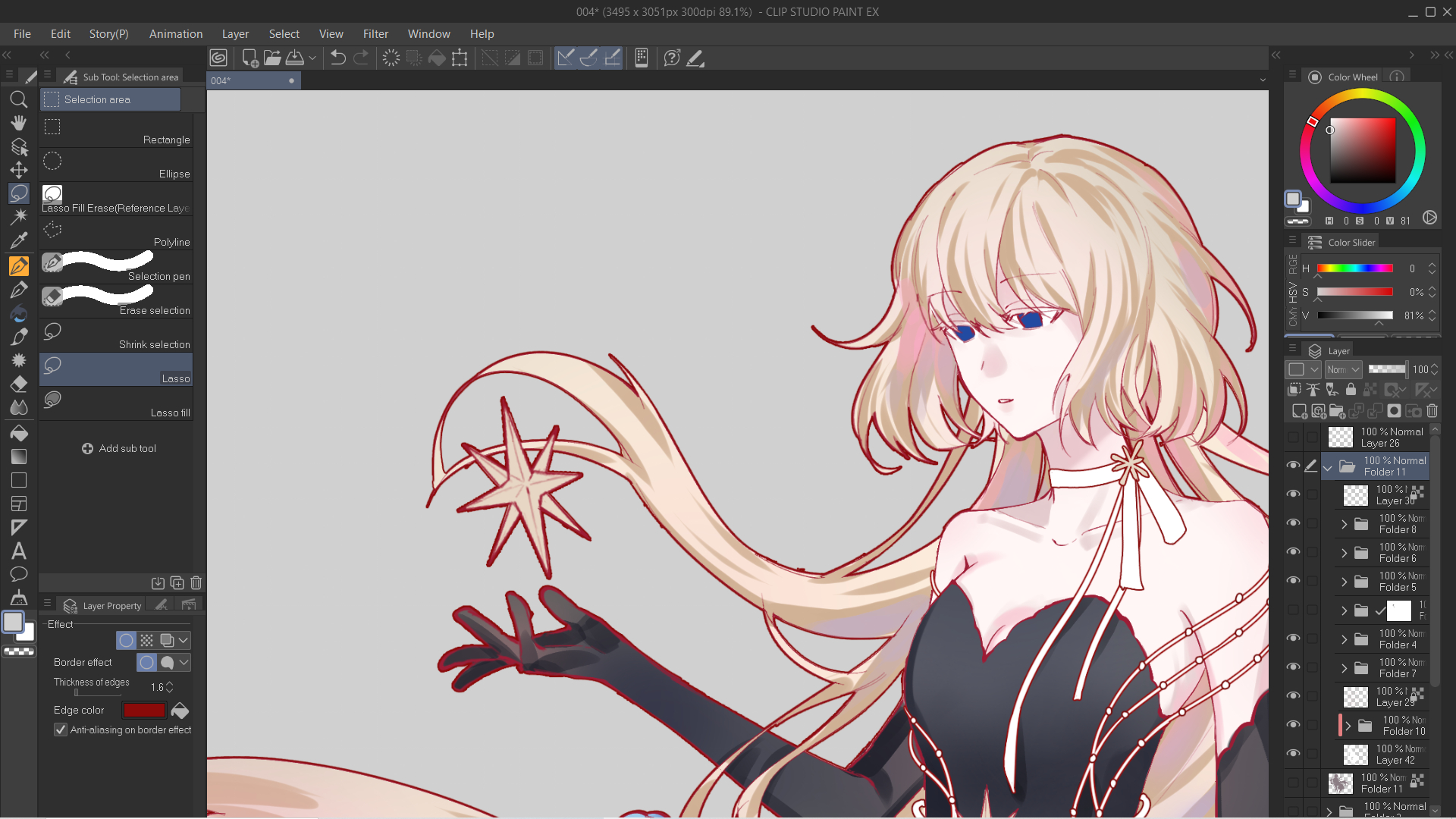Open the blending mode Normal dropdown

click(1343, 369)
